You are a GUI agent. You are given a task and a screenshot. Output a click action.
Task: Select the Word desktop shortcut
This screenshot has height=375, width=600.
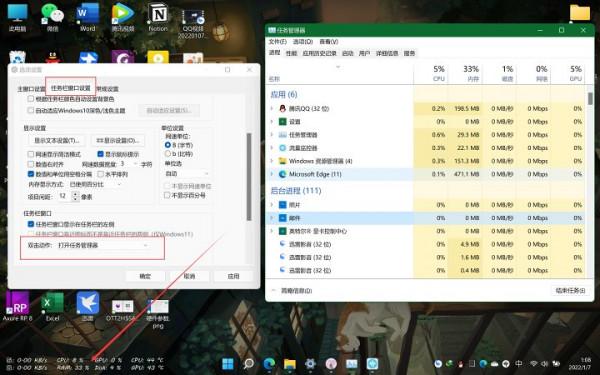[88, 17]
